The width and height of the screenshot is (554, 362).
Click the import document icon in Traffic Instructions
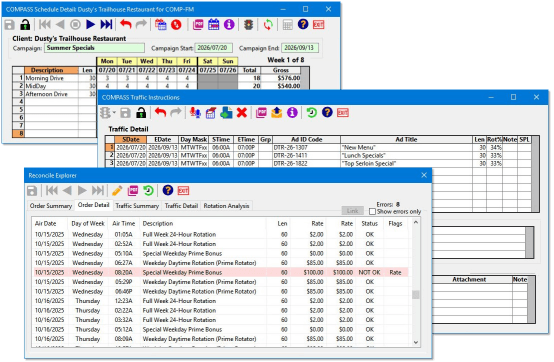[226, 113]
